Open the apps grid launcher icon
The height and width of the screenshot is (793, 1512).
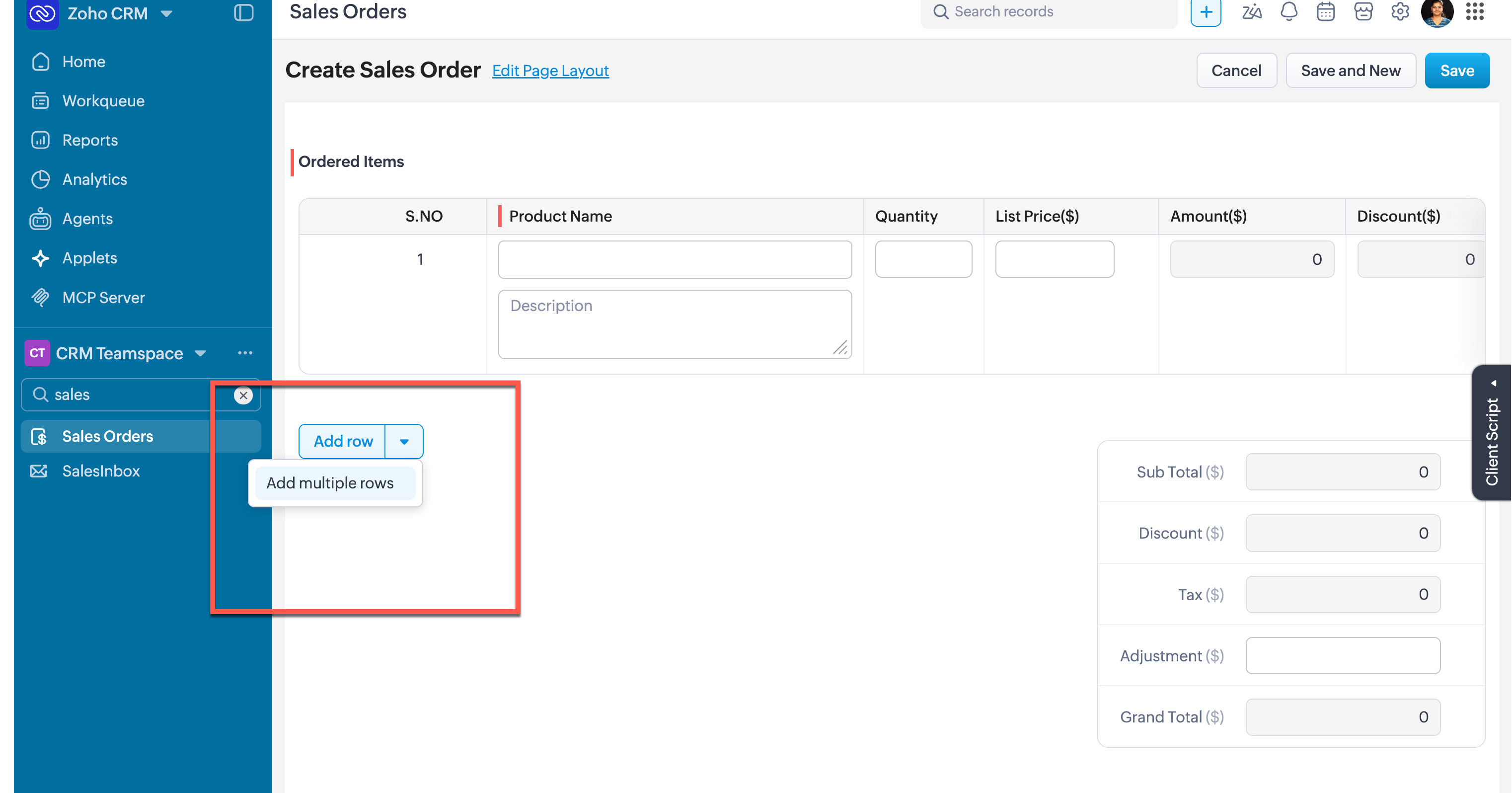tap(1474, 12)
